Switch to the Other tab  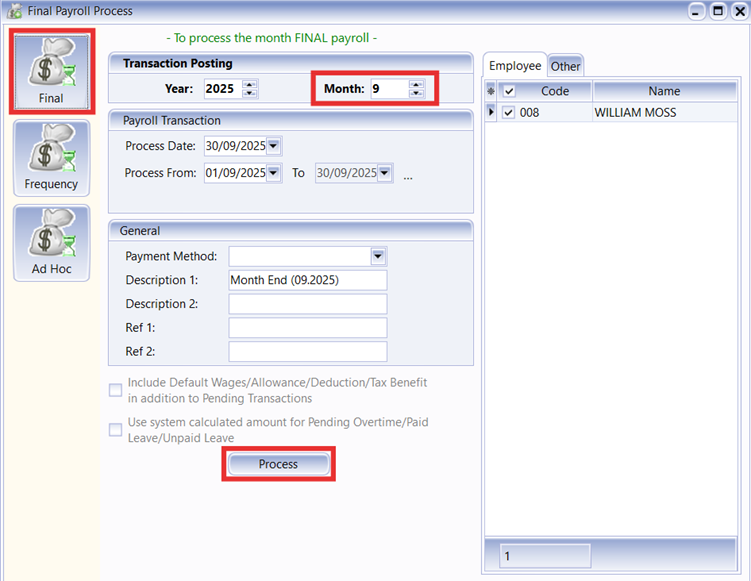tap(565, 66)
